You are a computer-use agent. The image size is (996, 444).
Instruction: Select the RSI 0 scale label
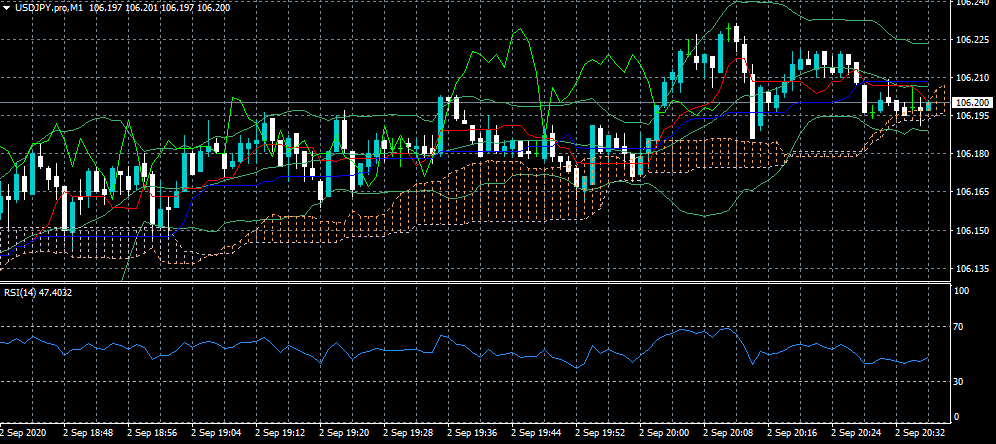pyautogui.click(x=958, y=417)
